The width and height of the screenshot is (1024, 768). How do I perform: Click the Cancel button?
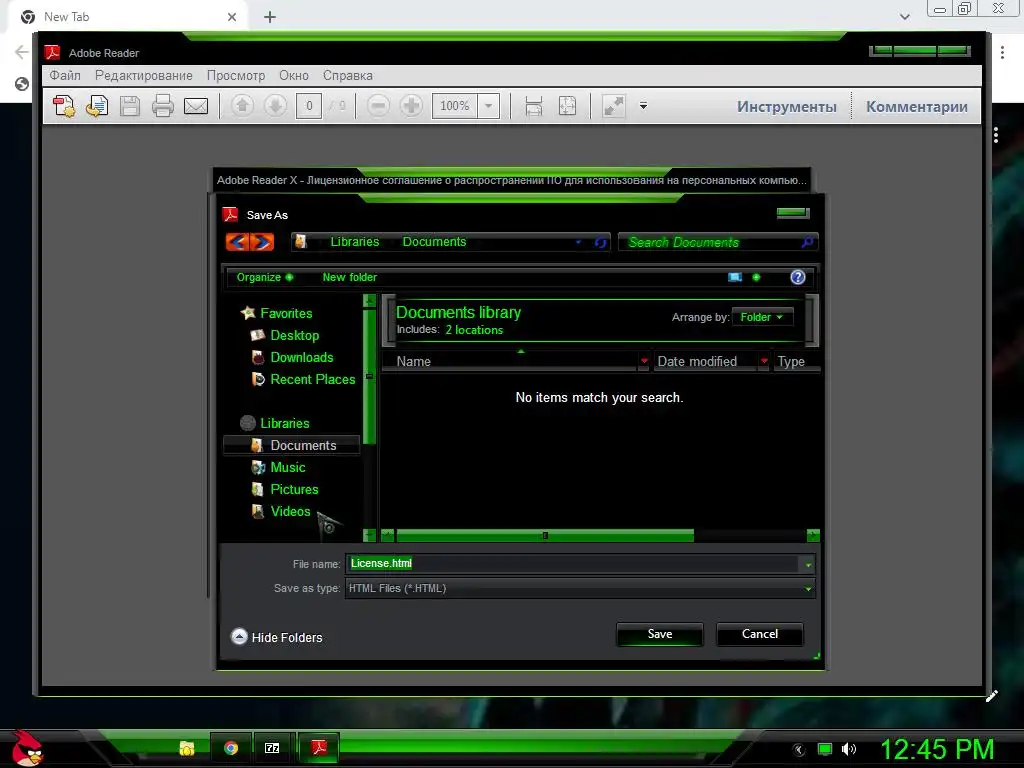pos(760,634)
